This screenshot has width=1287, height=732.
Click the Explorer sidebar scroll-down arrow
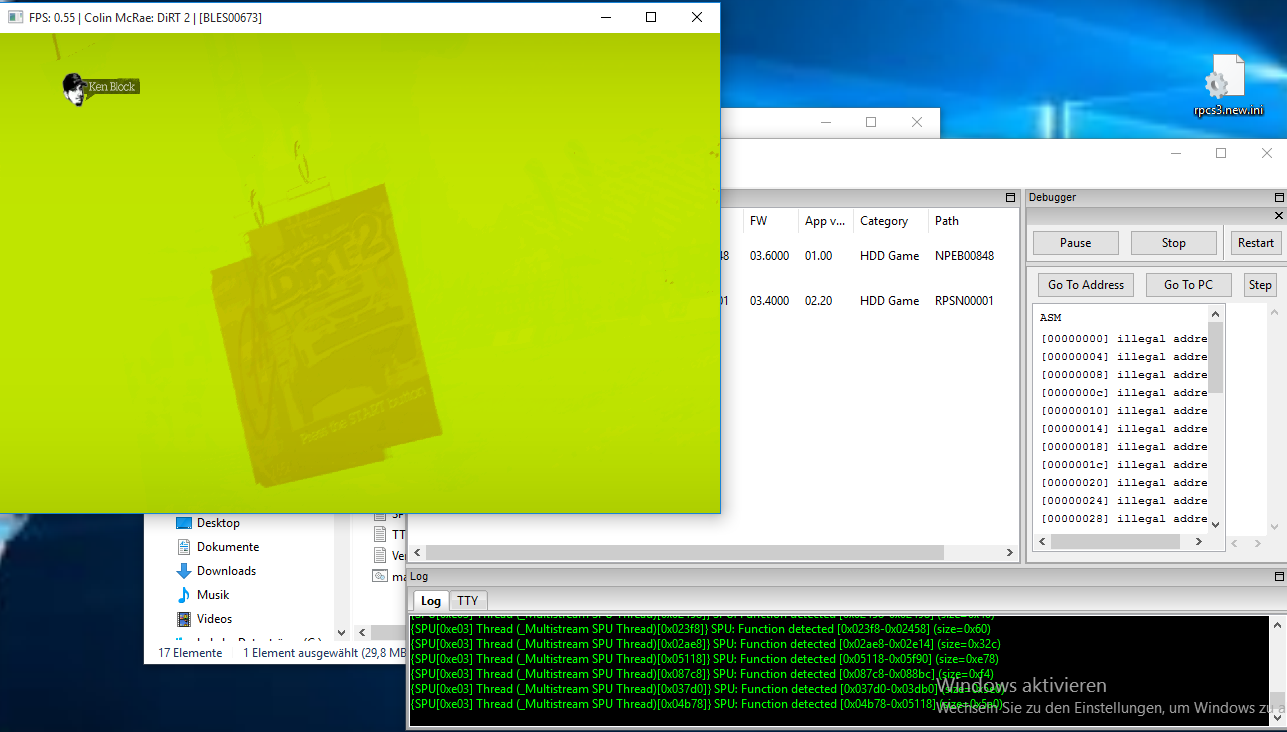[x=342, y=632]
